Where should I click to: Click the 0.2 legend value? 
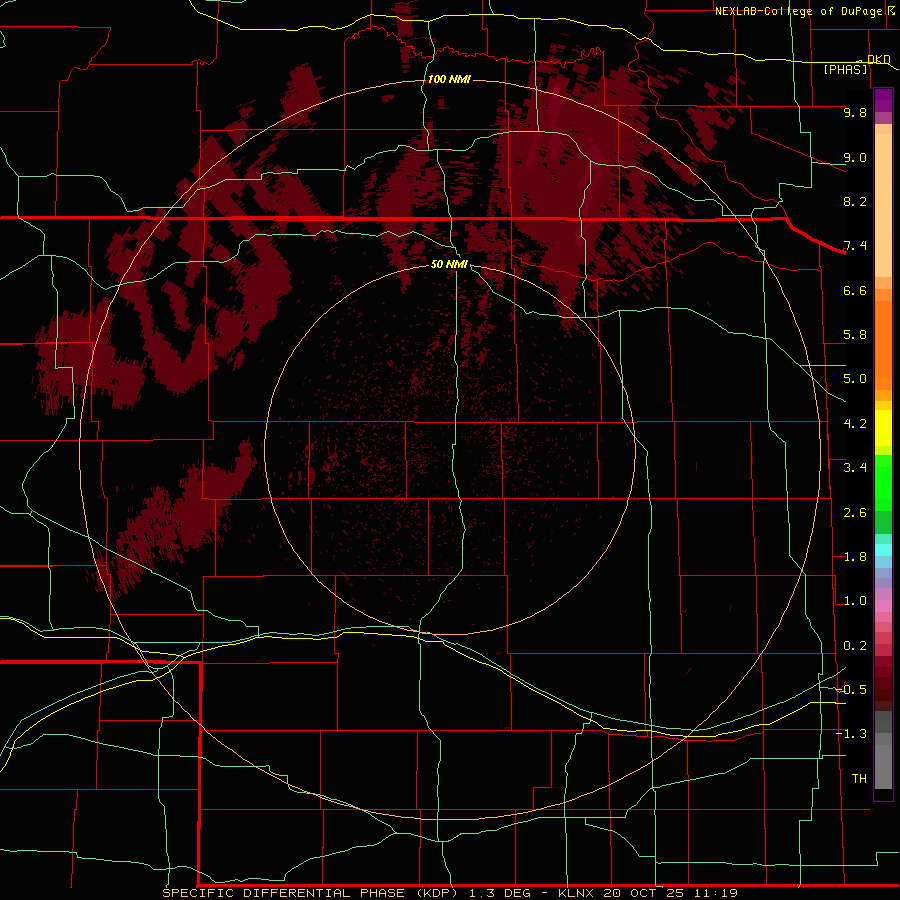pyautogui.click(x=855, y=646)
